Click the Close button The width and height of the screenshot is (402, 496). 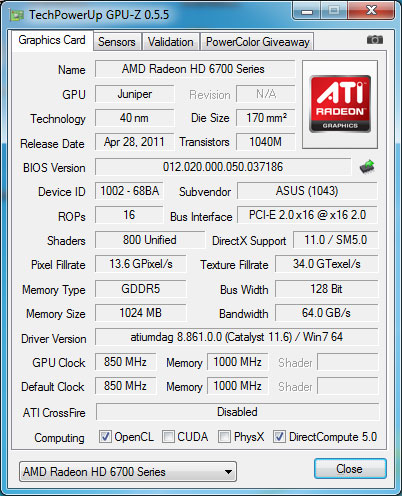pyautogui.click(x=350, y=469)
